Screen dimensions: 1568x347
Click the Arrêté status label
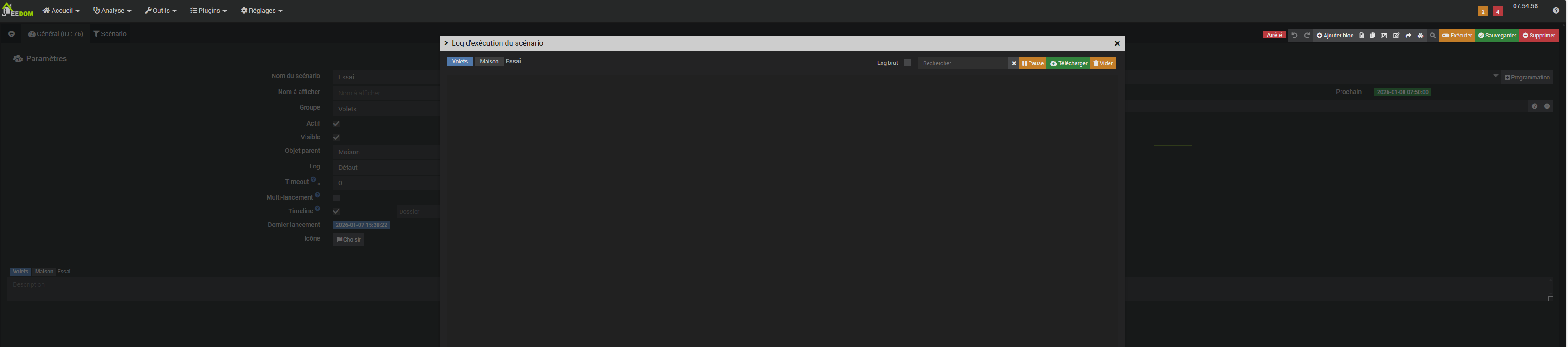1274,35
